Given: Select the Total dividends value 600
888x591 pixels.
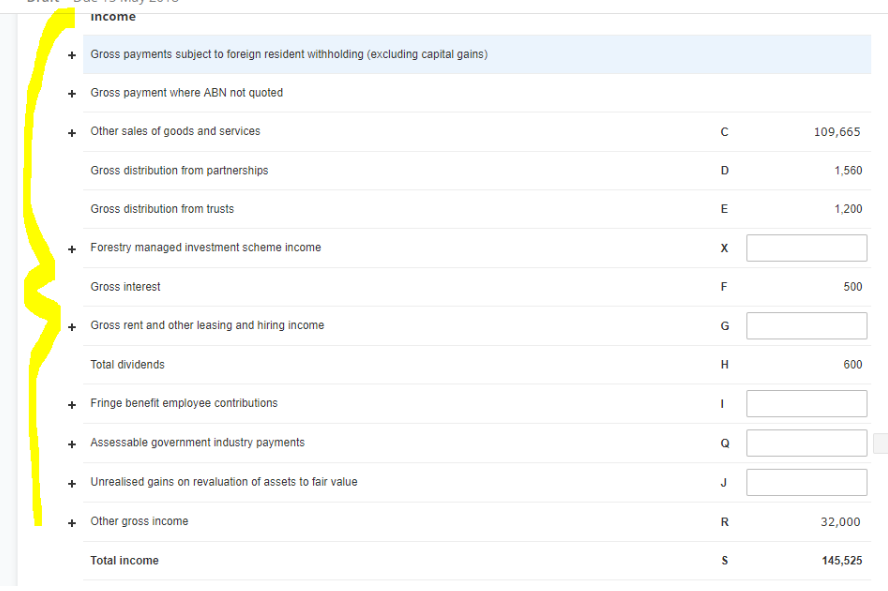Looking at the screenshot, I should [853, 365].
